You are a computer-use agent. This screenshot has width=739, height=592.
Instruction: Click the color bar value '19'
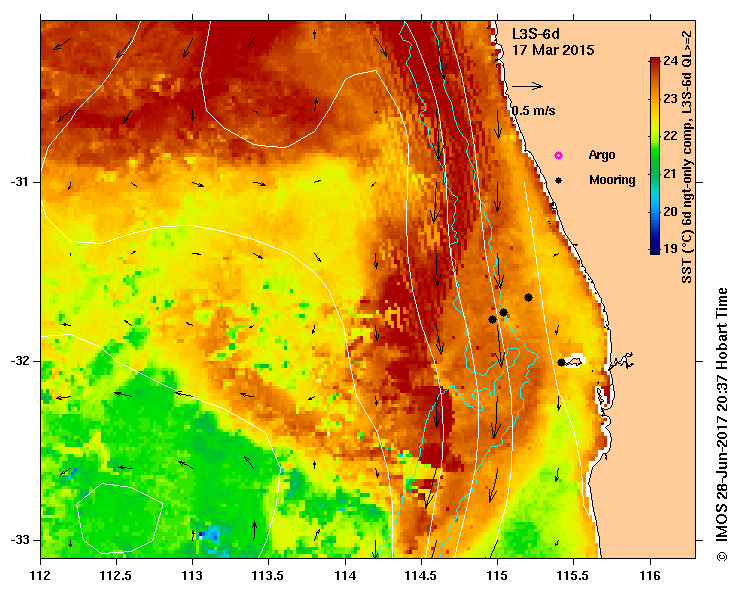click(x=671, y=248)
